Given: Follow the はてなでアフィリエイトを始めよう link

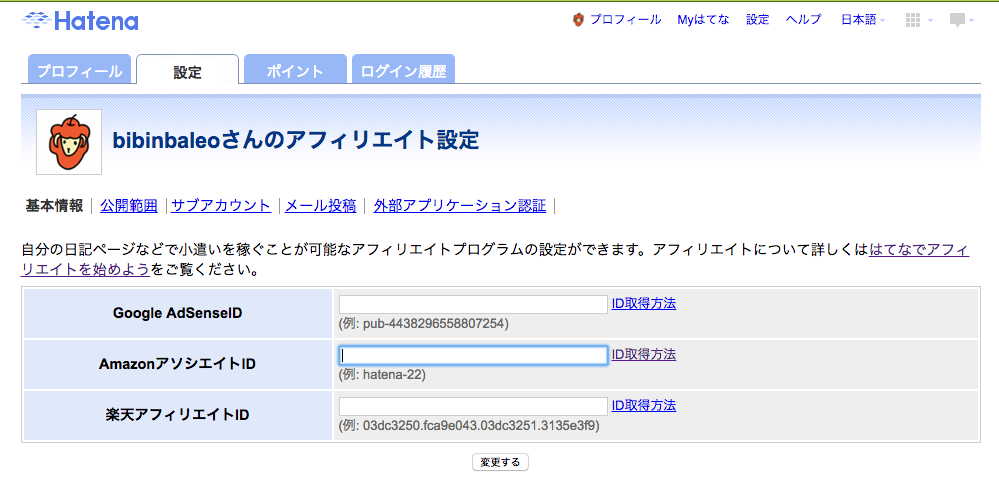Looking at the screenshot, I should [x=918, y=250].
